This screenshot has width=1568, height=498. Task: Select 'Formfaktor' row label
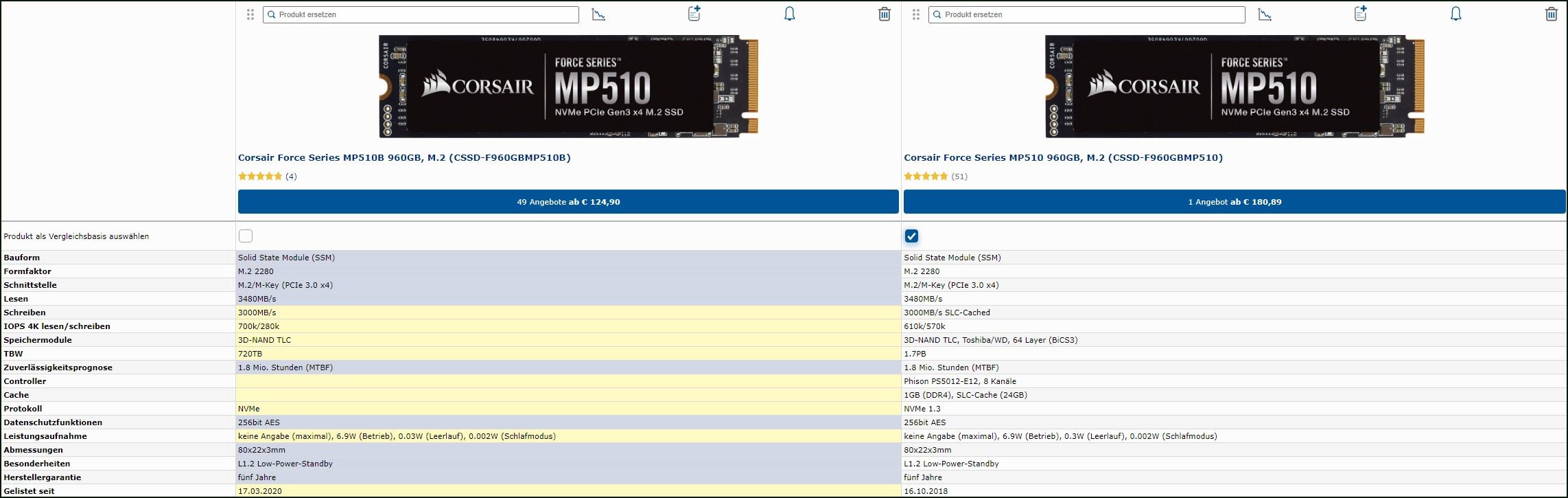point(27,271)
